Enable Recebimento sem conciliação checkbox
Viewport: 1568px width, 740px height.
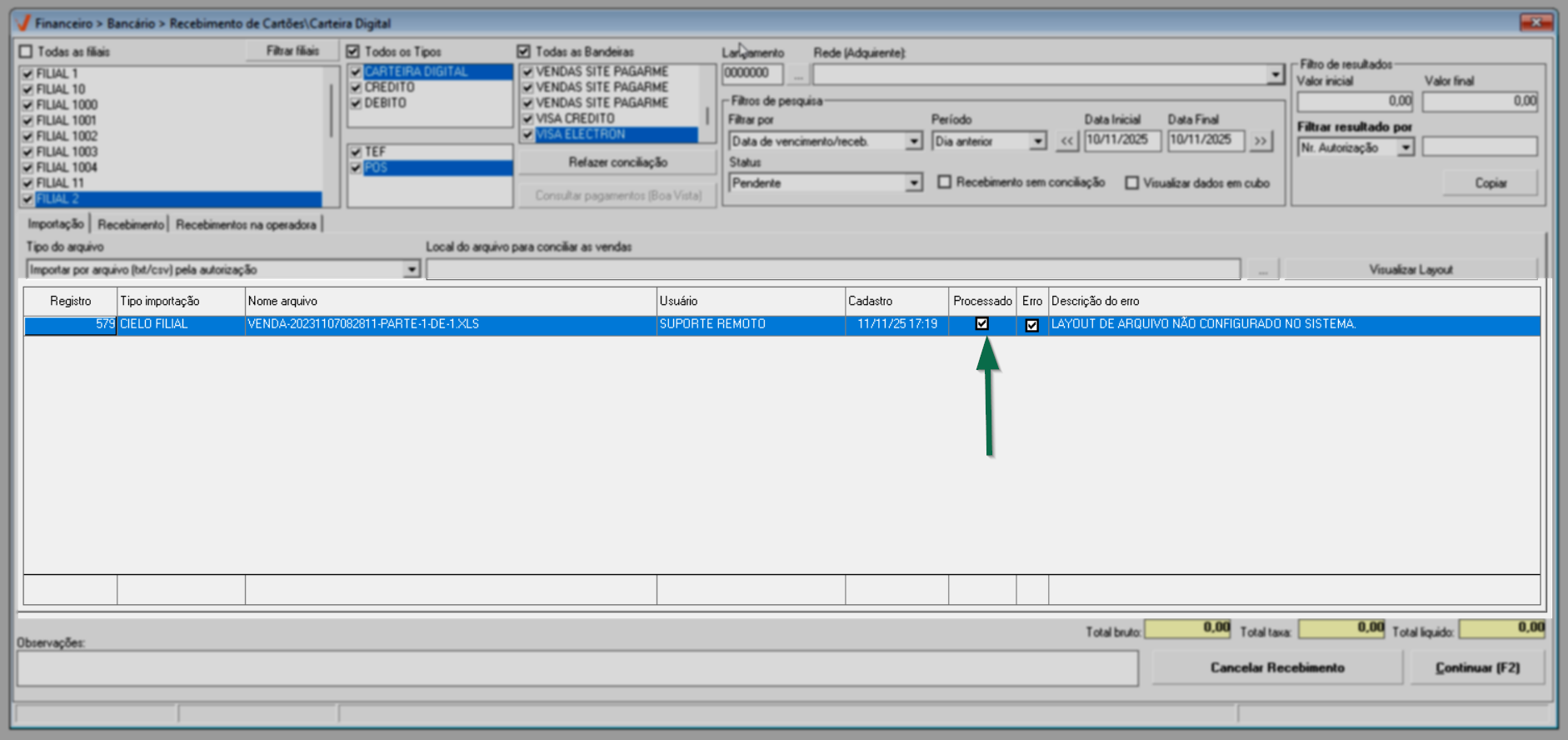[944, 182]
